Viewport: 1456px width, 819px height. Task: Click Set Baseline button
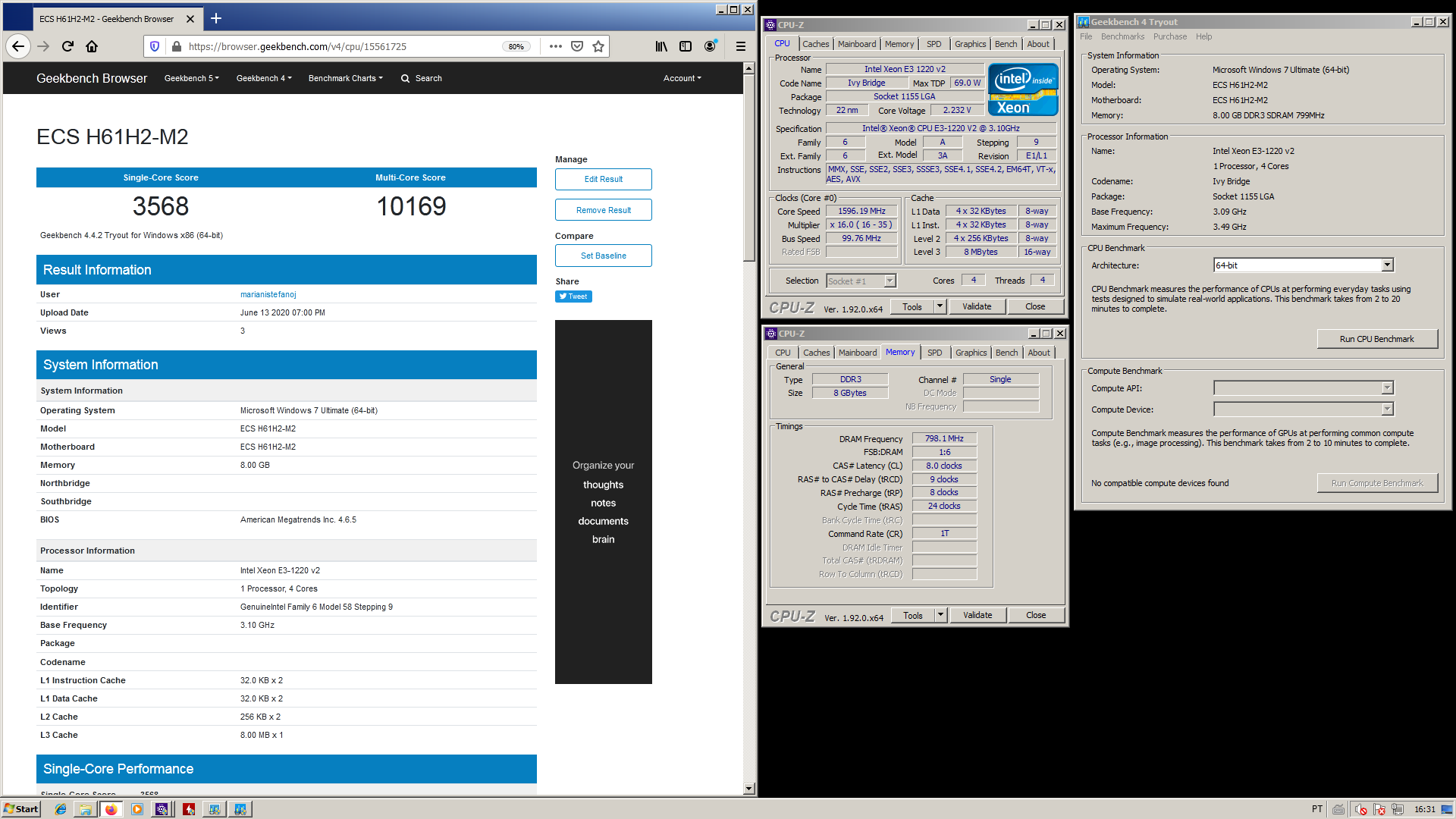point(604,256)
